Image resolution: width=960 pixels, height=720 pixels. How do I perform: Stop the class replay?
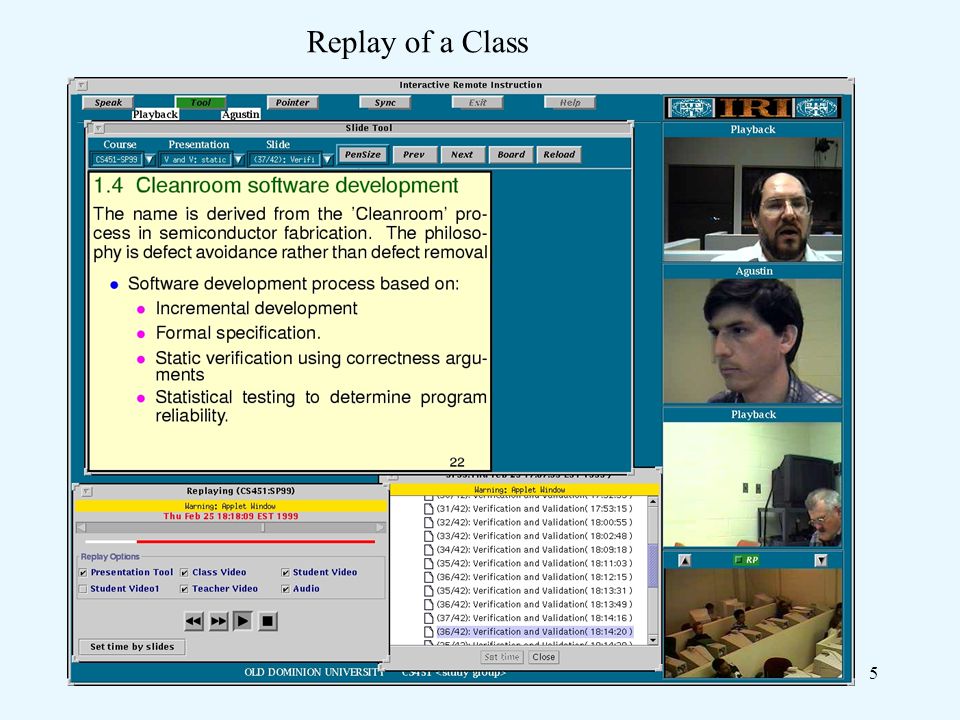(x=268, y=621)
